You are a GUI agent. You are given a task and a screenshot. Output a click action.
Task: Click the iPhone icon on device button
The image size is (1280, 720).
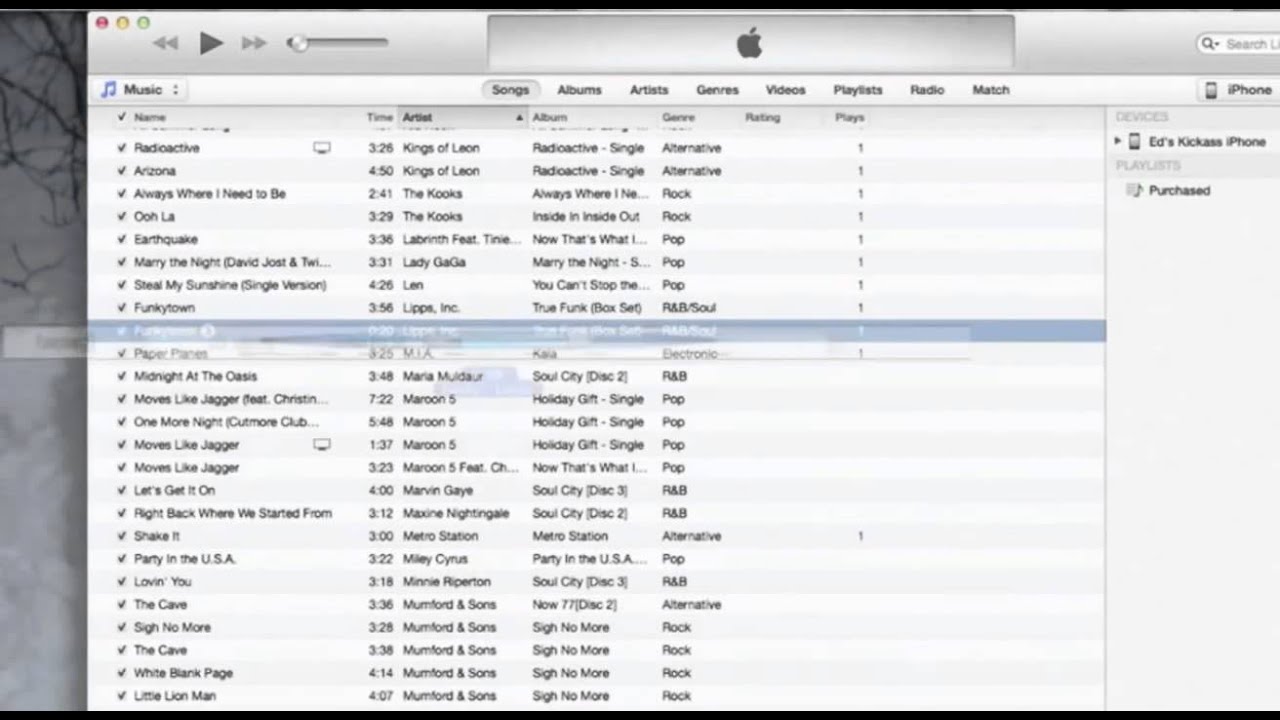tap(1210, 90)
